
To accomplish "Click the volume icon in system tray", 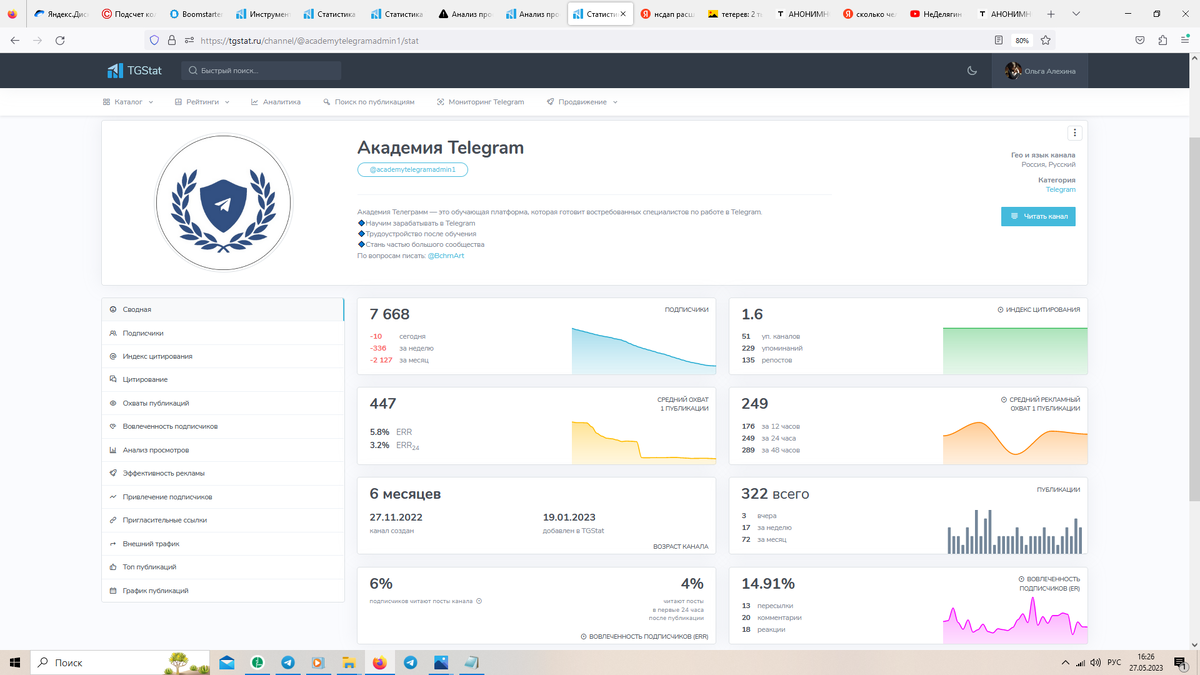I will point(1095,663).
